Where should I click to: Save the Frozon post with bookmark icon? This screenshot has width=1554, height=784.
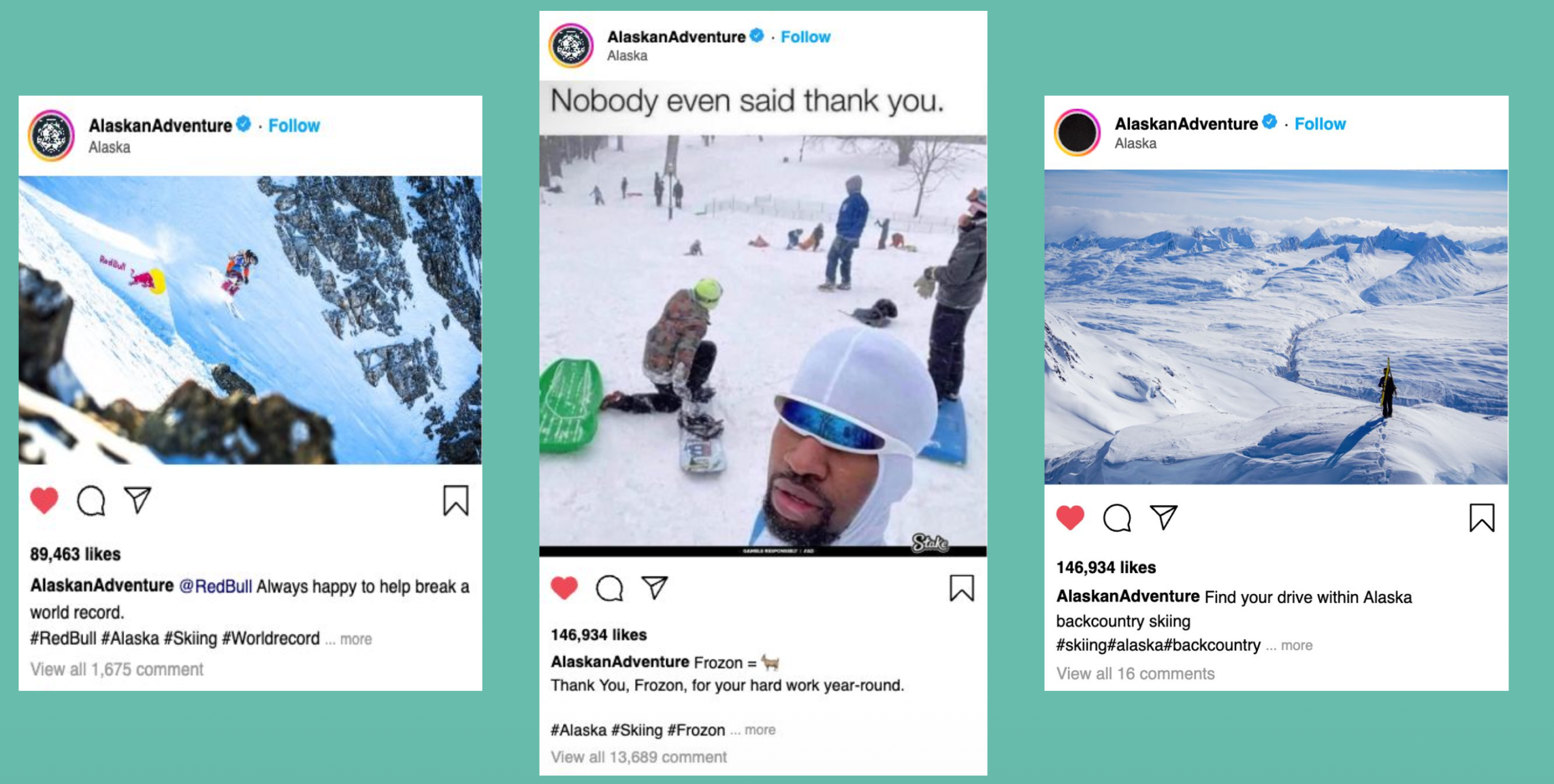point(962,588)
